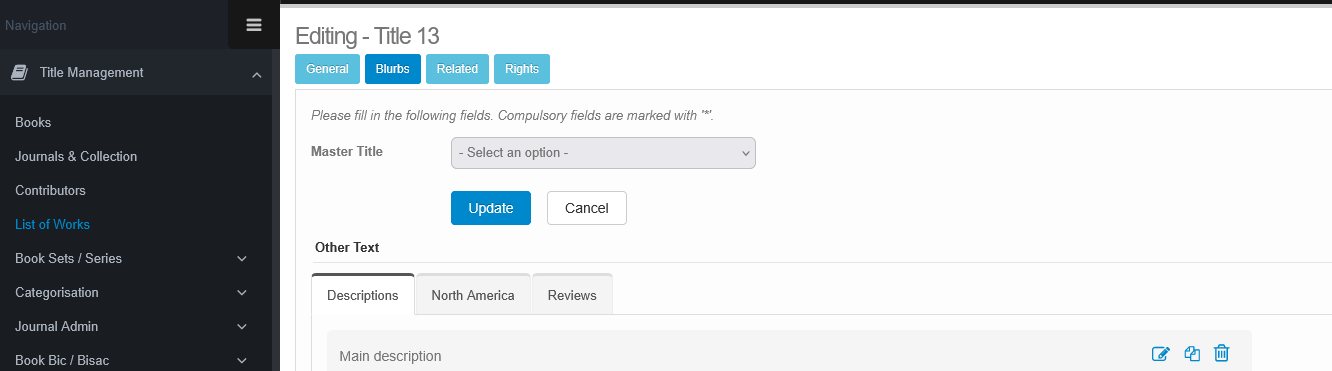This screenshot has height=371, width=1332.
Task: Click the Other Text heading
Action: coord(347,247)
